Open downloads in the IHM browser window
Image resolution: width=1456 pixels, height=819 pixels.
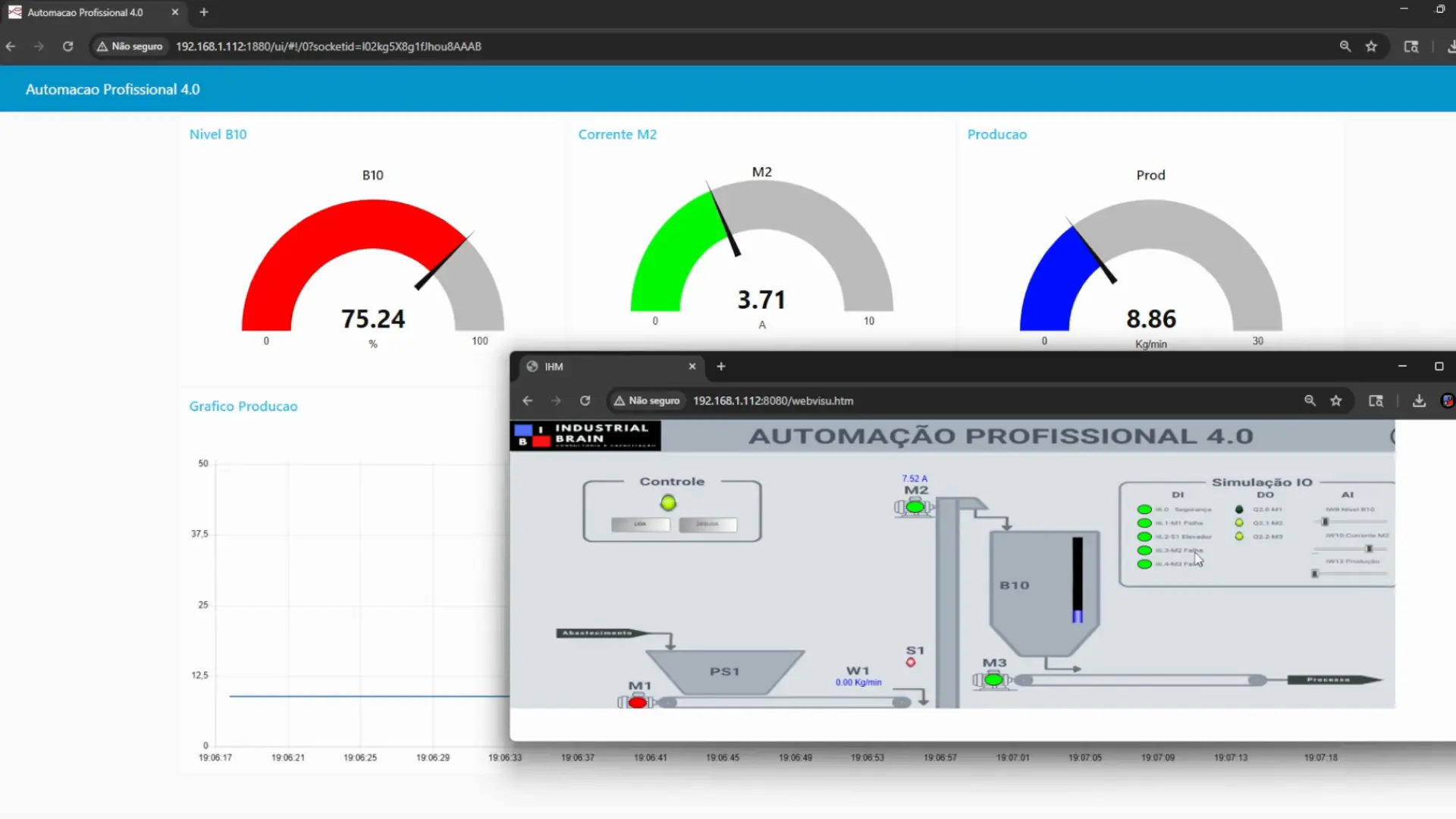click(x=1419, y=400)
